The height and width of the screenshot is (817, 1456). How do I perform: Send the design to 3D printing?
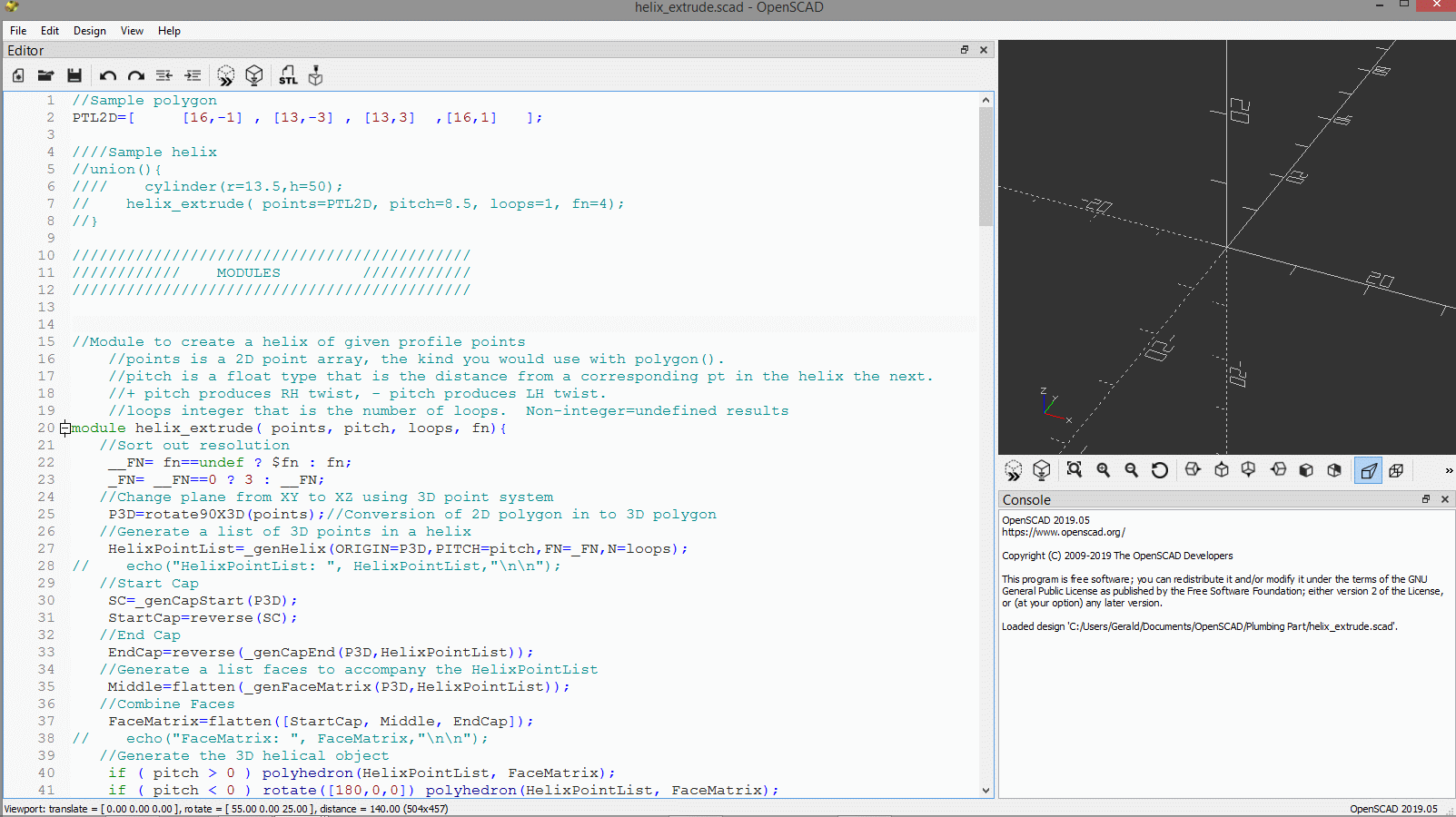pos(315,76)
